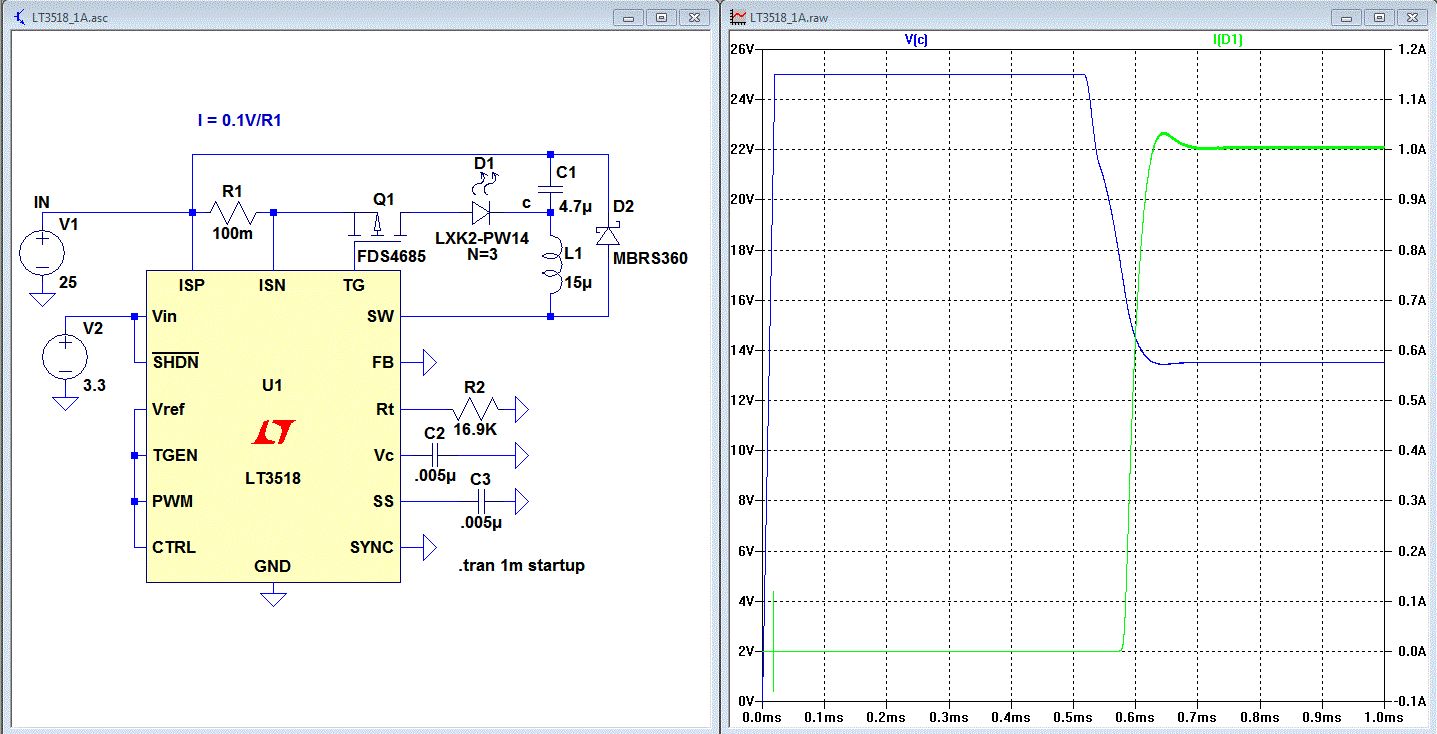Click the .tran 1m startup directive
Viewport: 1437px width, 734px height.
(x=521, y=566)
